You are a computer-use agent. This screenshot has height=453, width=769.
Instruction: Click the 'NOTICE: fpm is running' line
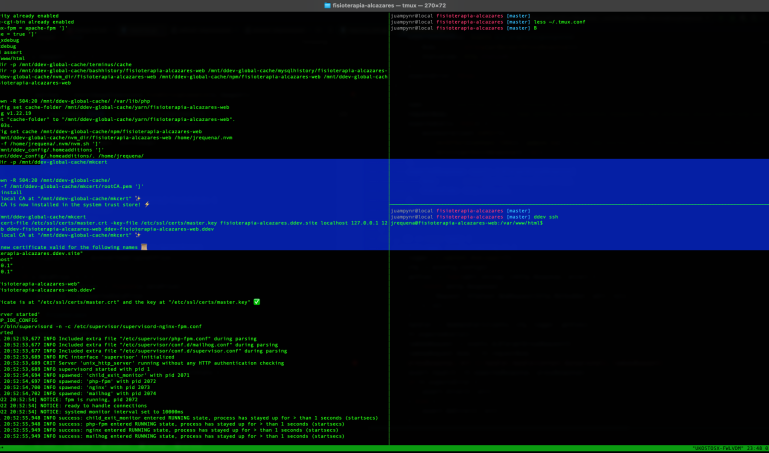pyautogui.click(x=69, y=400)
